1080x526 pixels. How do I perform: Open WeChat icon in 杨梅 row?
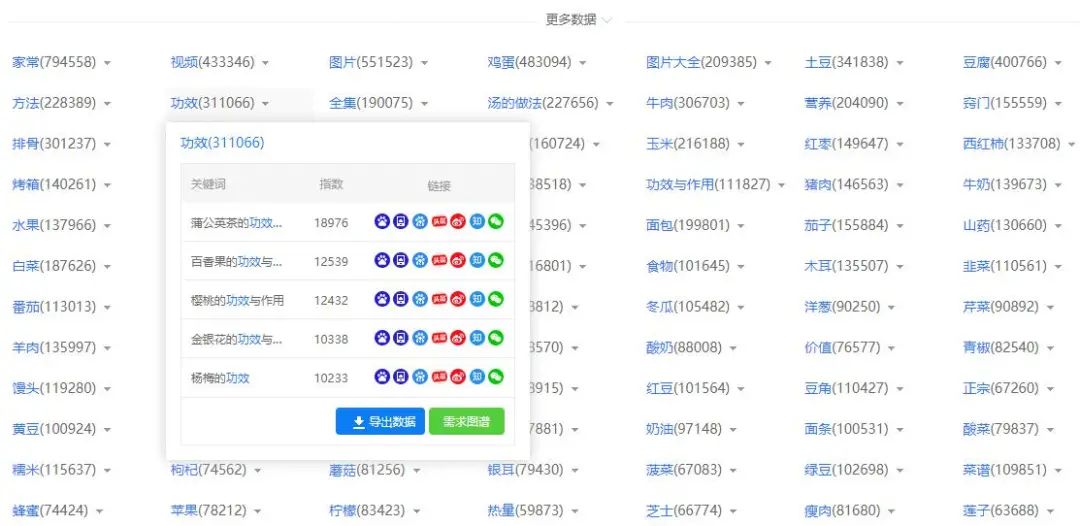pyautogui.click(x=496, y=377)
